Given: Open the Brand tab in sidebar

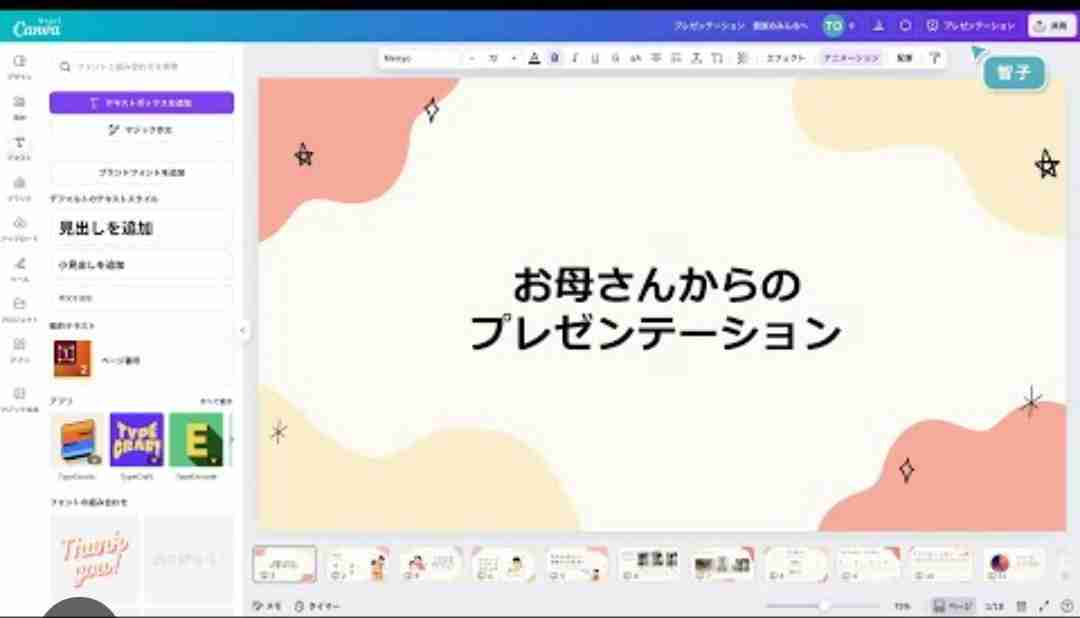Looking at the screenshot, I should click(x=19, y=188).
